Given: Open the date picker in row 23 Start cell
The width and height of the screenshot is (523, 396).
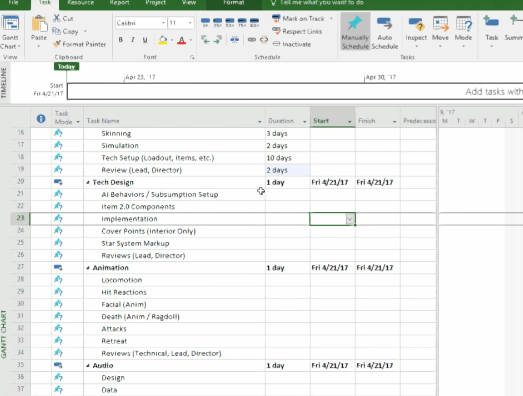Looking at the screenshot, I should tap(350, 219).
